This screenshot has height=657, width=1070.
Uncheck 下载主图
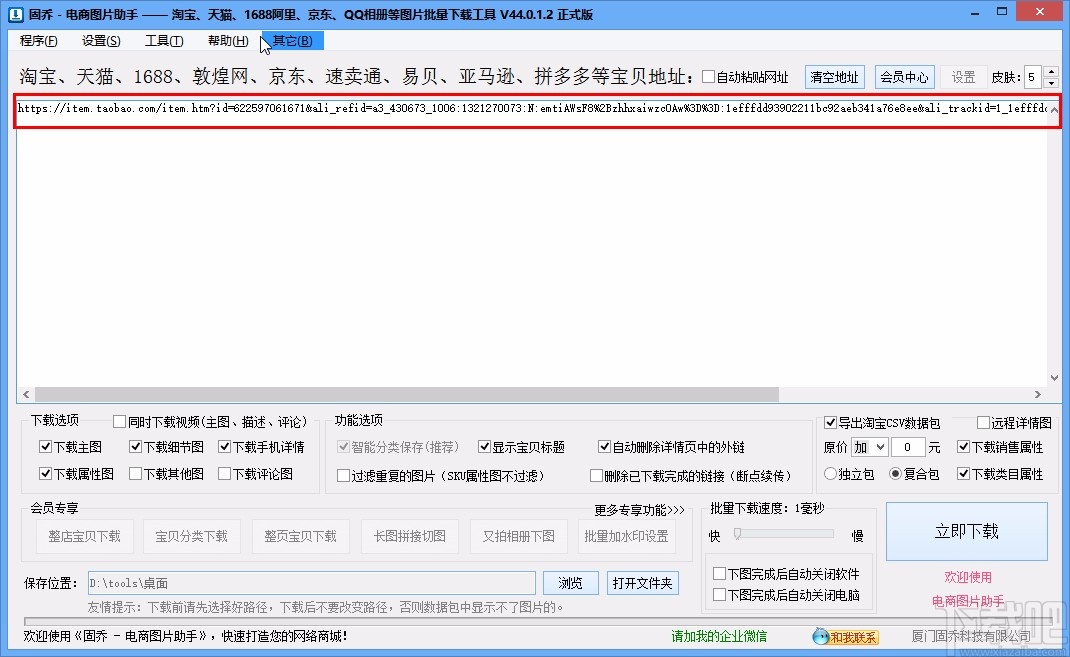tap(46, 447)
